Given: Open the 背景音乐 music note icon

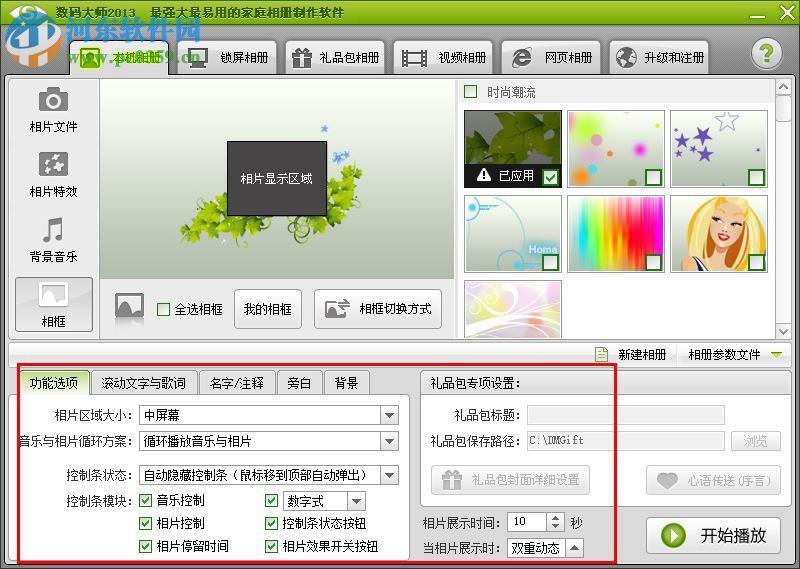Looking at the screenshot, I should coord(53,230).
